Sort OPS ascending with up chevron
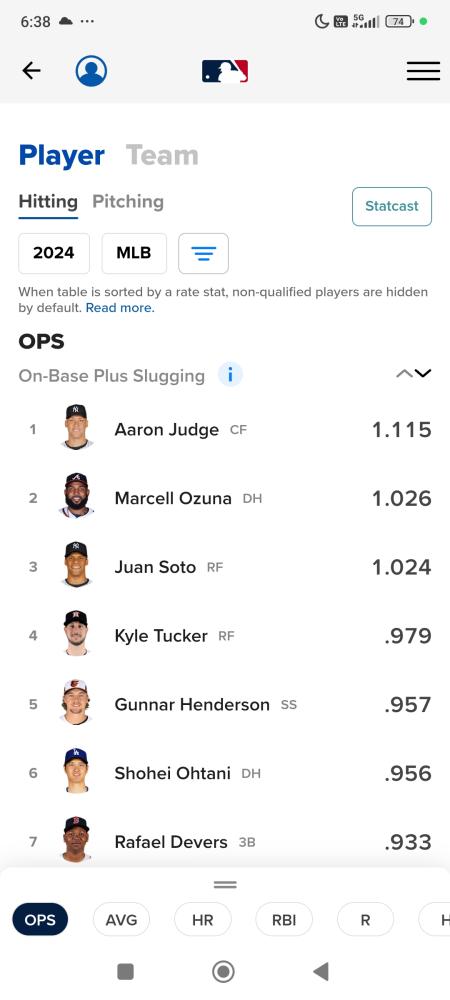Viewport: 450px width, 1000px height. pyautogui.click(x=404, y=374)
